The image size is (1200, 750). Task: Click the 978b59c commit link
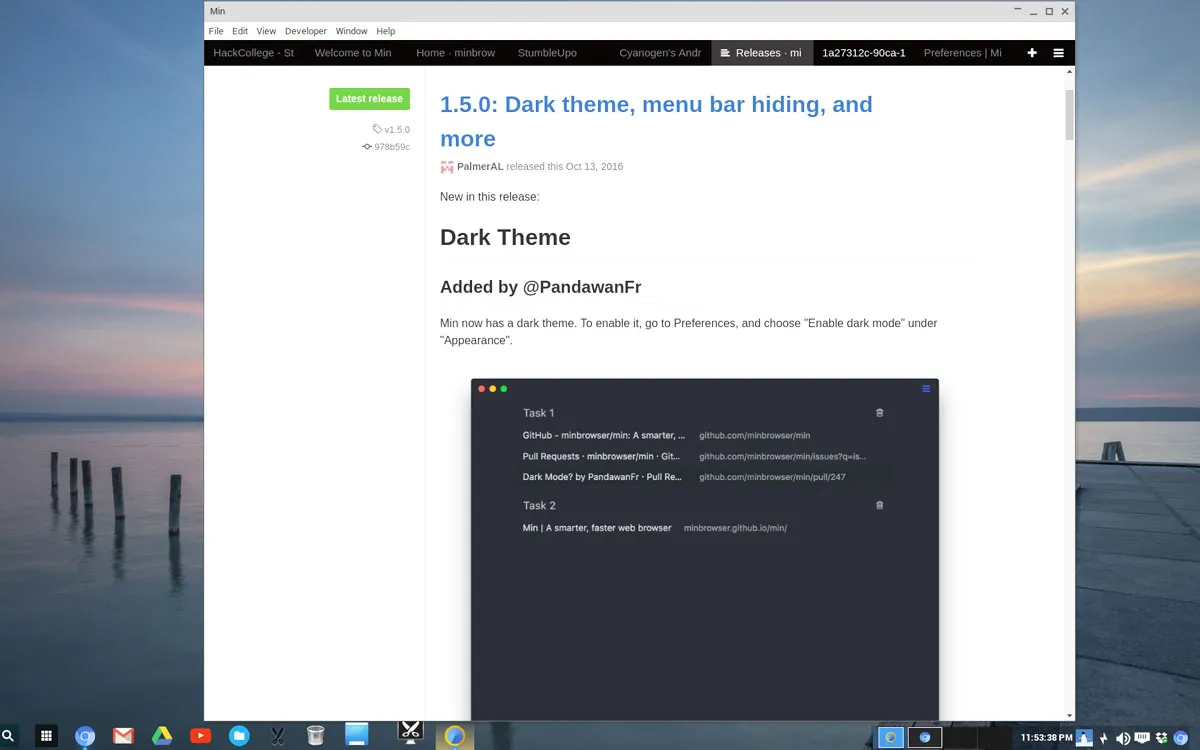click(x=391, y=146)
